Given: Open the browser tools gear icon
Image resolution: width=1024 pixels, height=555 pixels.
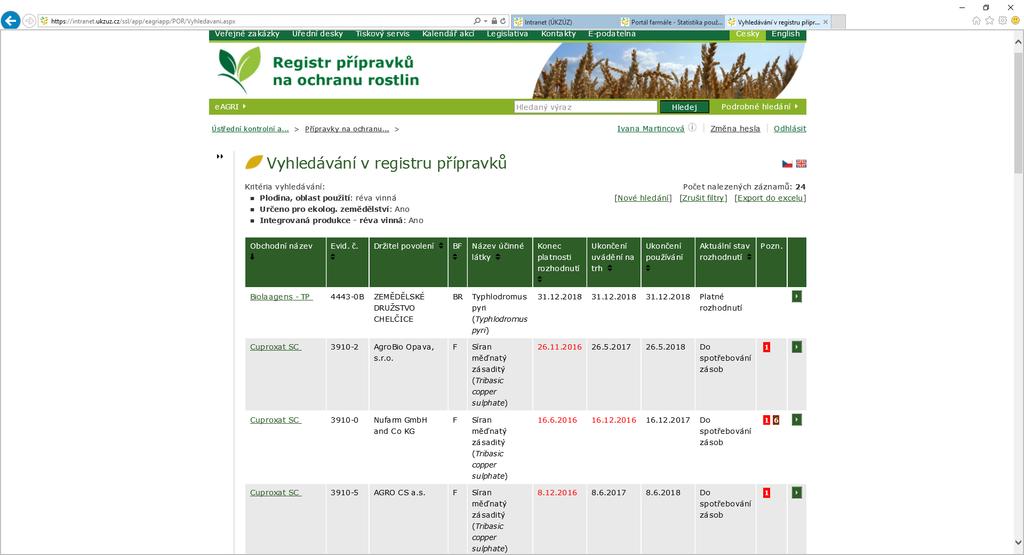Looking at the screenshot, I should coord(1002,21).
